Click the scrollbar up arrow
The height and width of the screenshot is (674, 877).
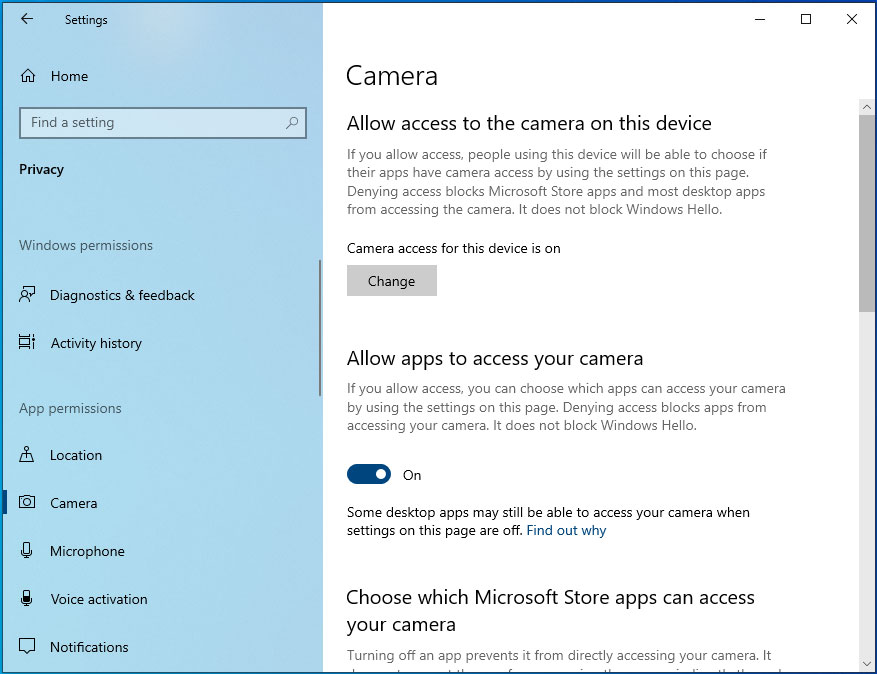867,106
